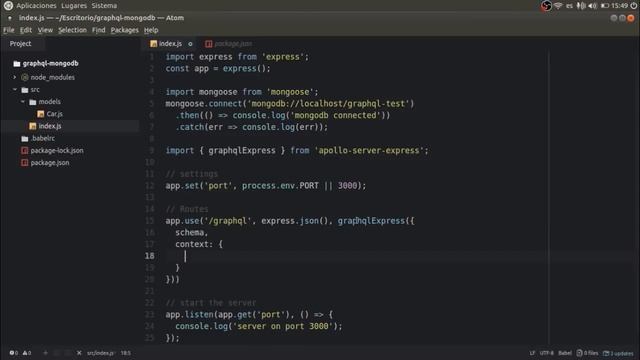Select the node_modules folder
640x360 pixels.
click(53, 77)
